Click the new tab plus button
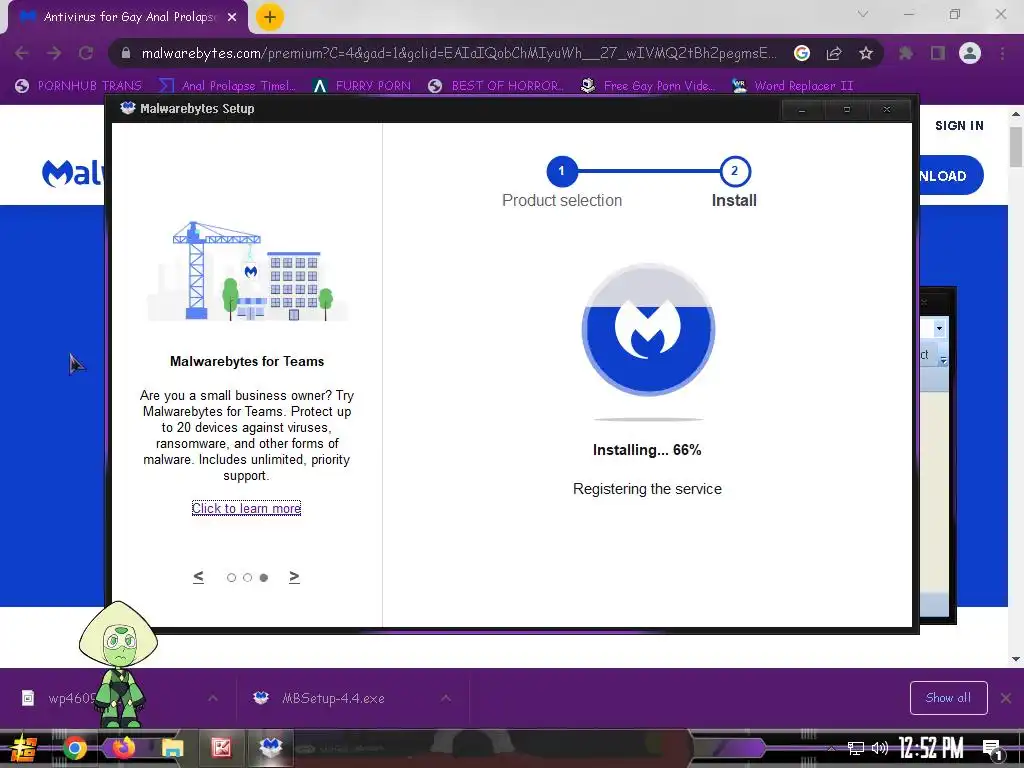The image size is (1024, 768). (270, 17)
